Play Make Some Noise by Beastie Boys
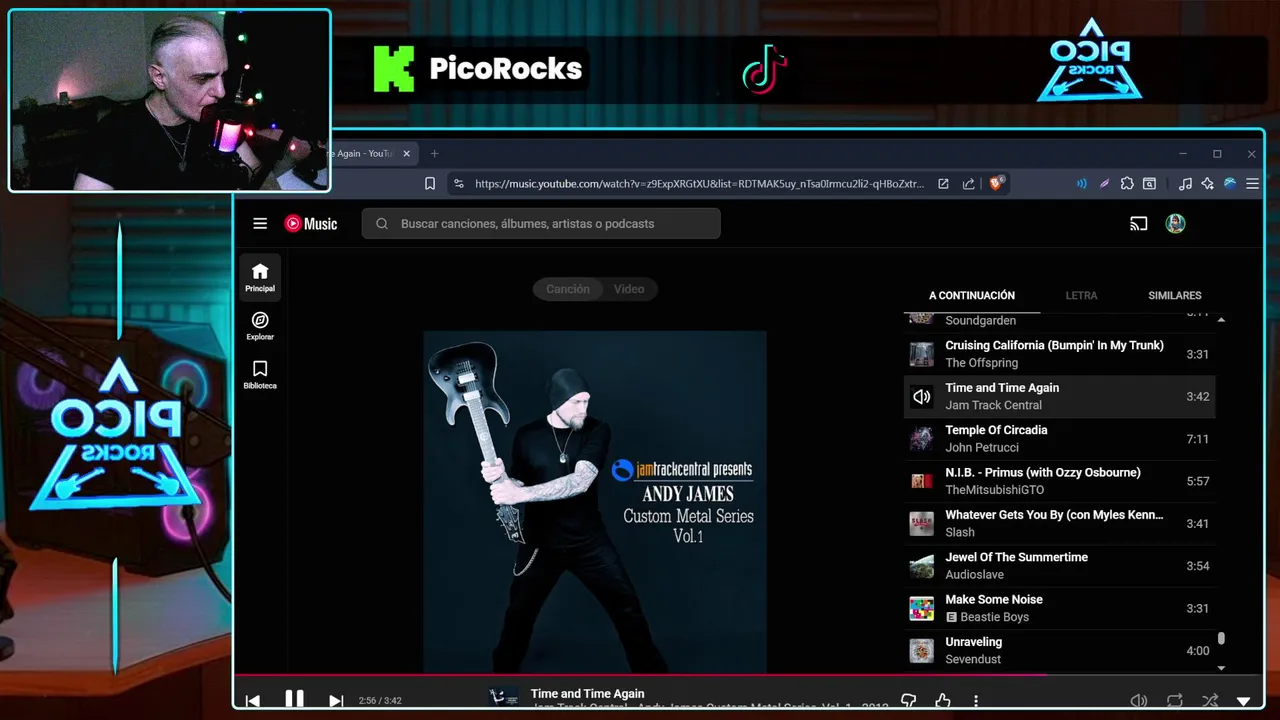The image size is (1280, 720). 1059,608
